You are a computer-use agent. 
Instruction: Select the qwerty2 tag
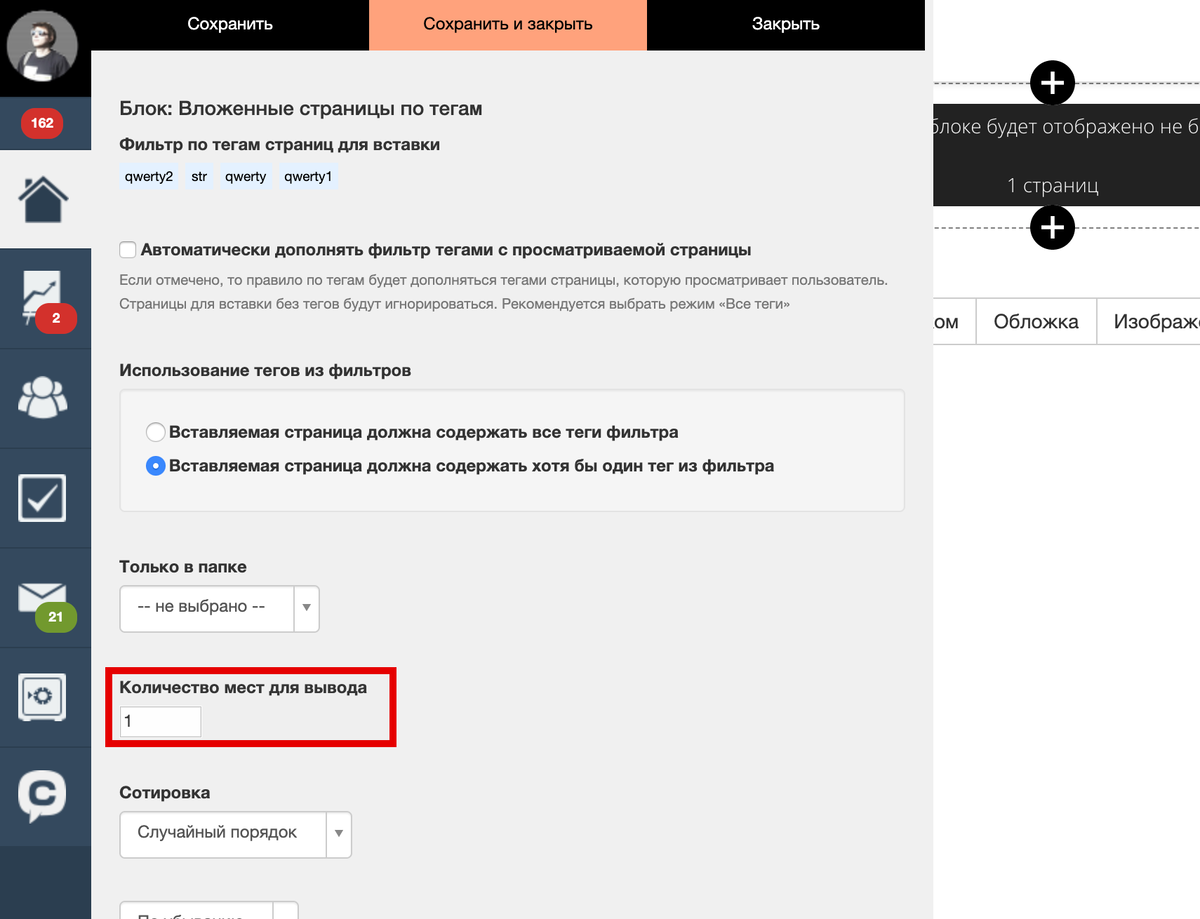click(x=149, y=177)
